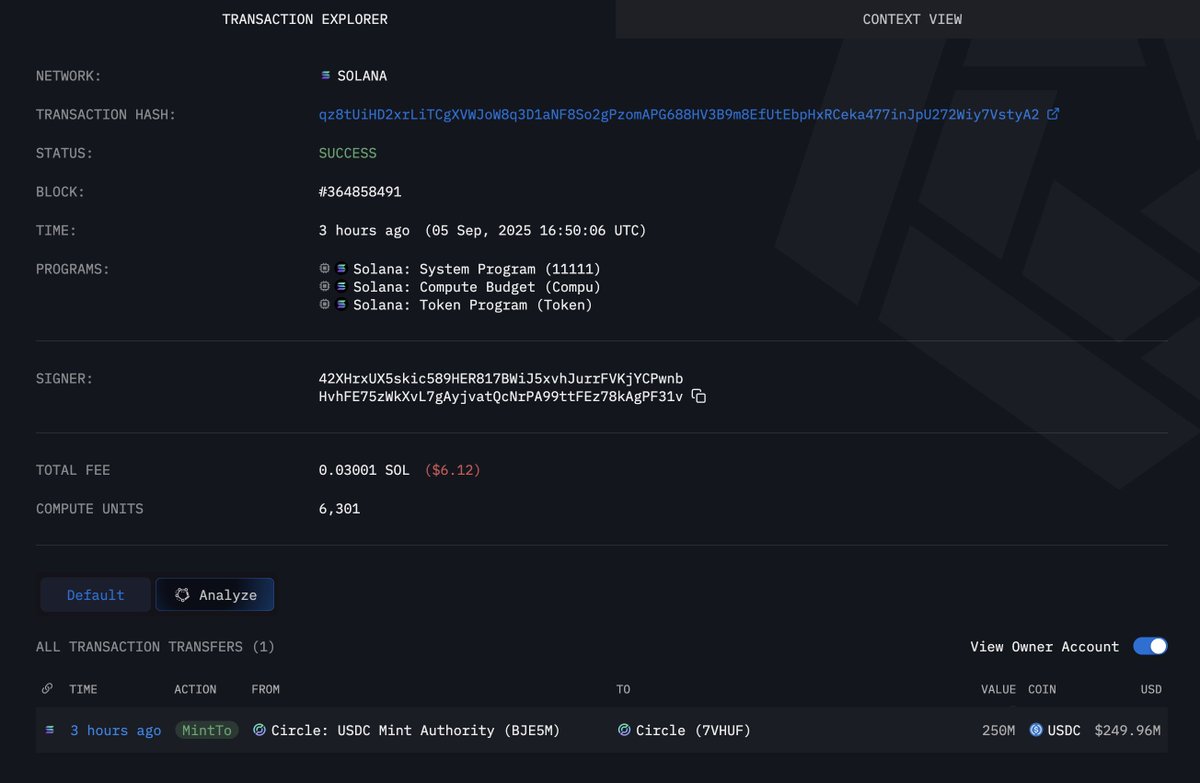Click the link icon in the transfers header
The height and width of the screenshot is (783, 1200).
click(47, 689)
